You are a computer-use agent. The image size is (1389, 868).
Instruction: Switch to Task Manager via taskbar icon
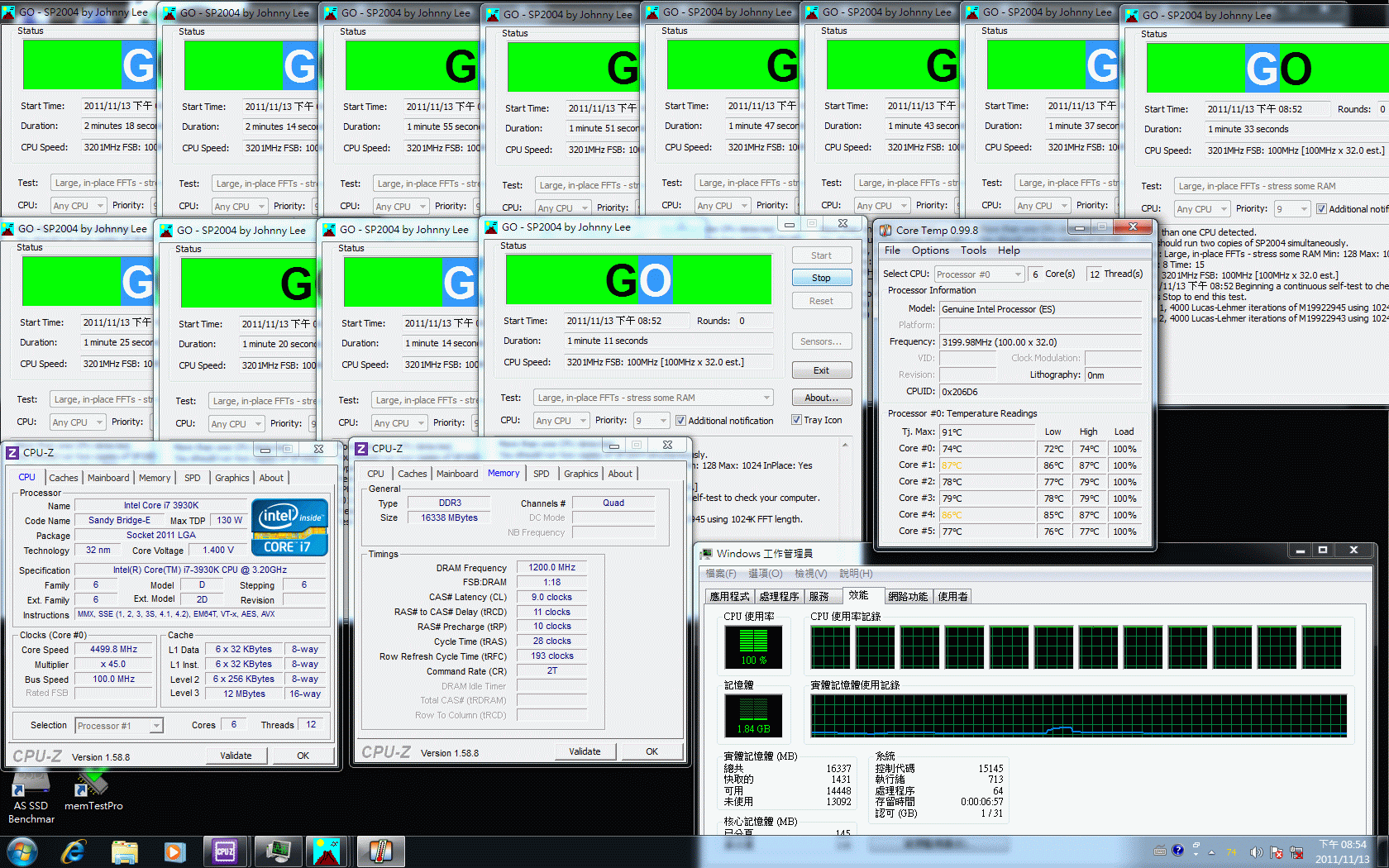pos(277,851)
